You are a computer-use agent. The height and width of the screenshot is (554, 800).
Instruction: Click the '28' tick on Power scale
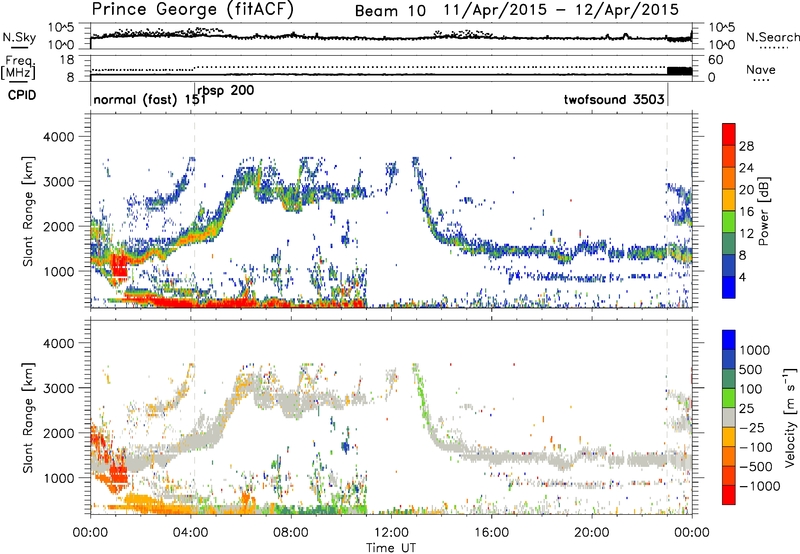tap(746, 146)
